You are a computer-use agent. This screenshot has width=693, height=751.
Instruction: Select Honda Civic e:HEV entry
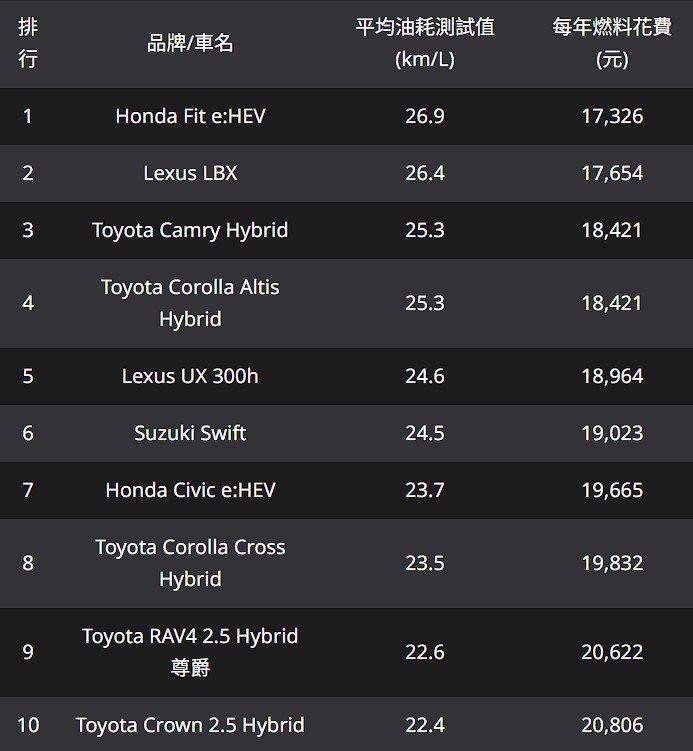[190, 490]
